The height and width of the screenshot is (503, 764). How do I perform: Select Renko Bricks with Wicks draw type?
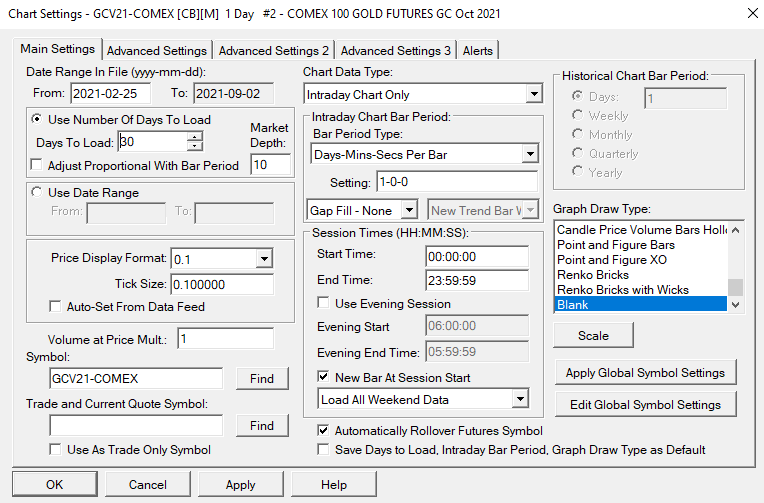coord(641,290)
